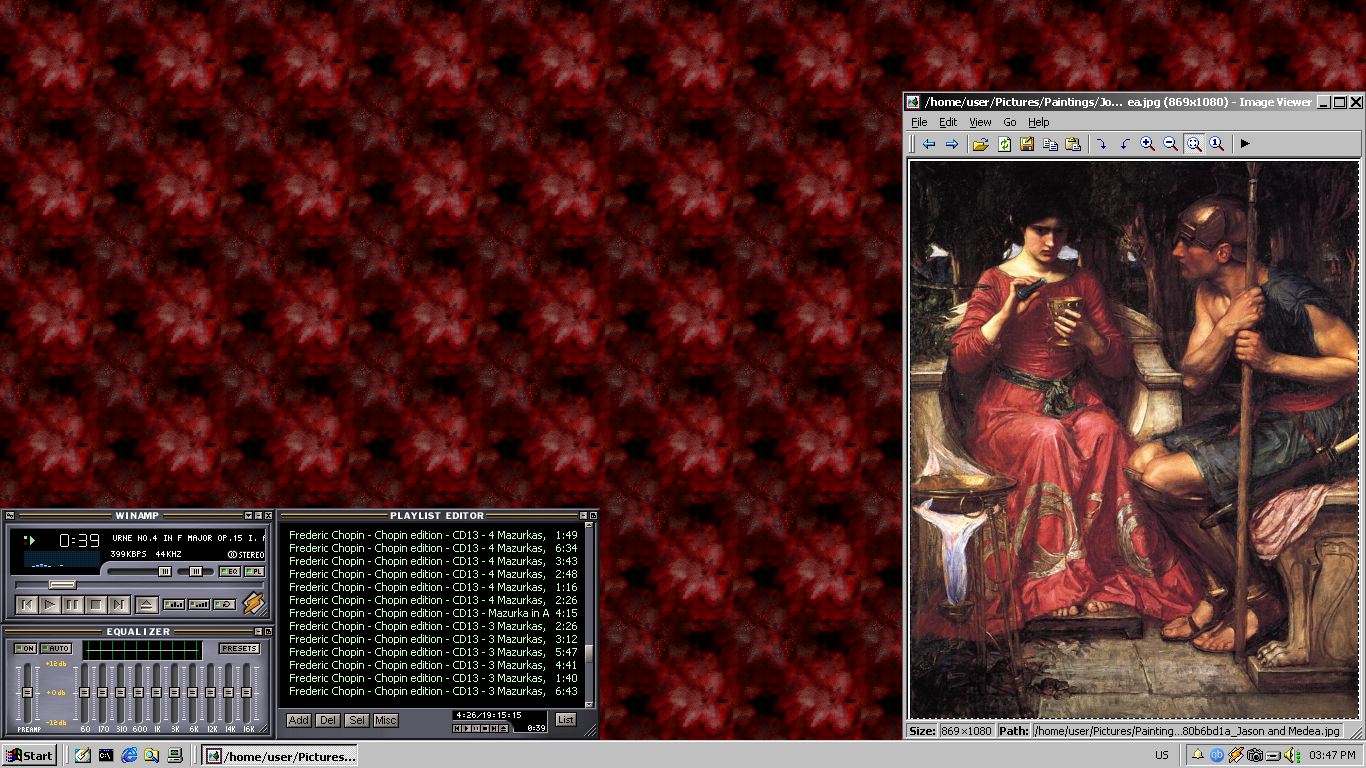The height and width of the screenshot is (768, 1366).
Task: Open the Start menu
Action: (29, 756)
